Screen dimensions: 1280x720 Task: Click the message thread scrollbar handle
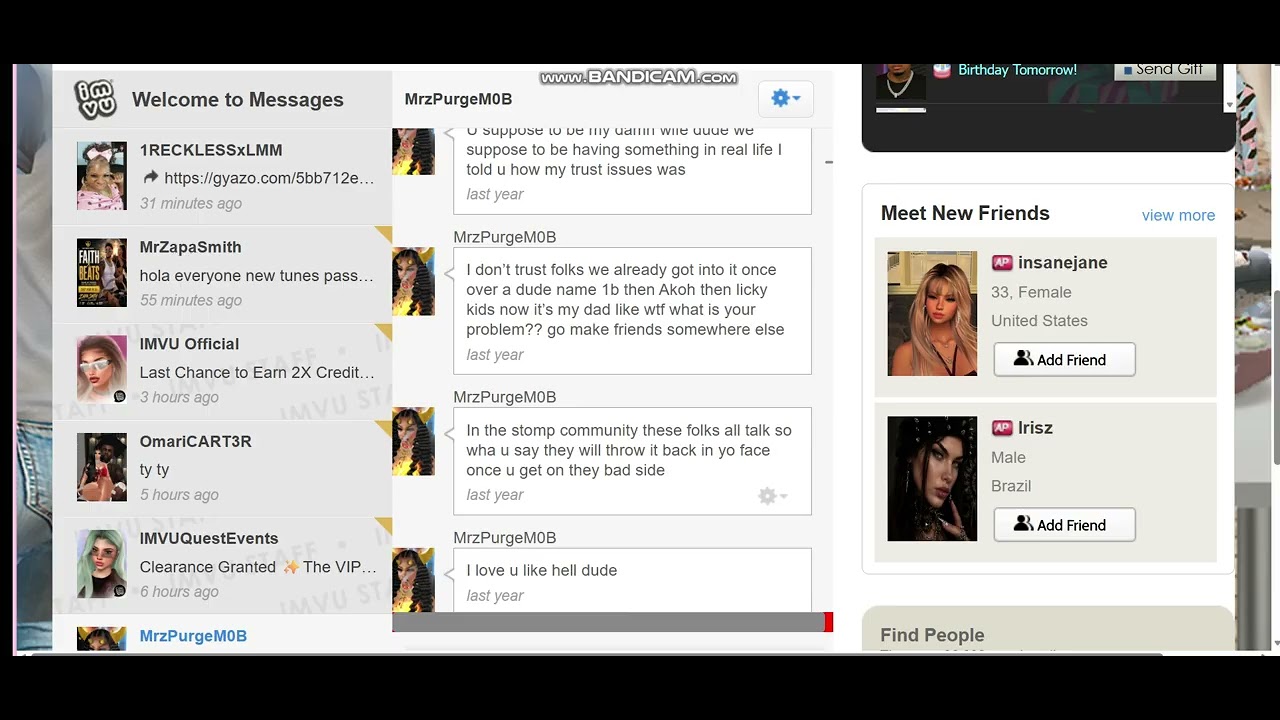[828, 161]
